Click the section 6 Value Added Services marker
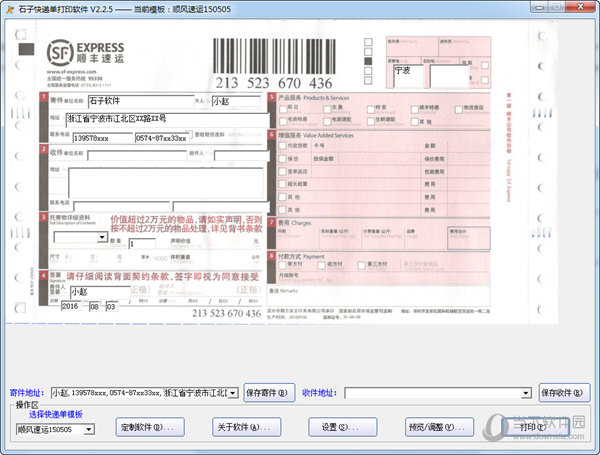 (272, 133)
